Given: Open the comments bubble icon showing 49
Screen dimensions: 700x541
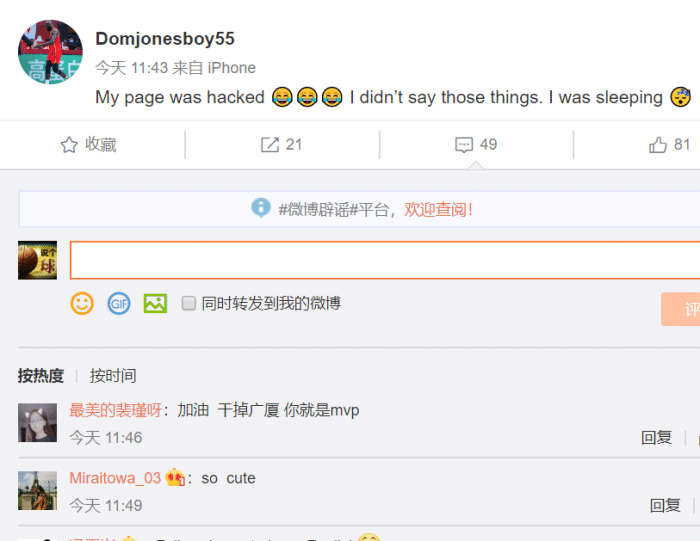Looking at the screenshot, I should click(464, 145).
